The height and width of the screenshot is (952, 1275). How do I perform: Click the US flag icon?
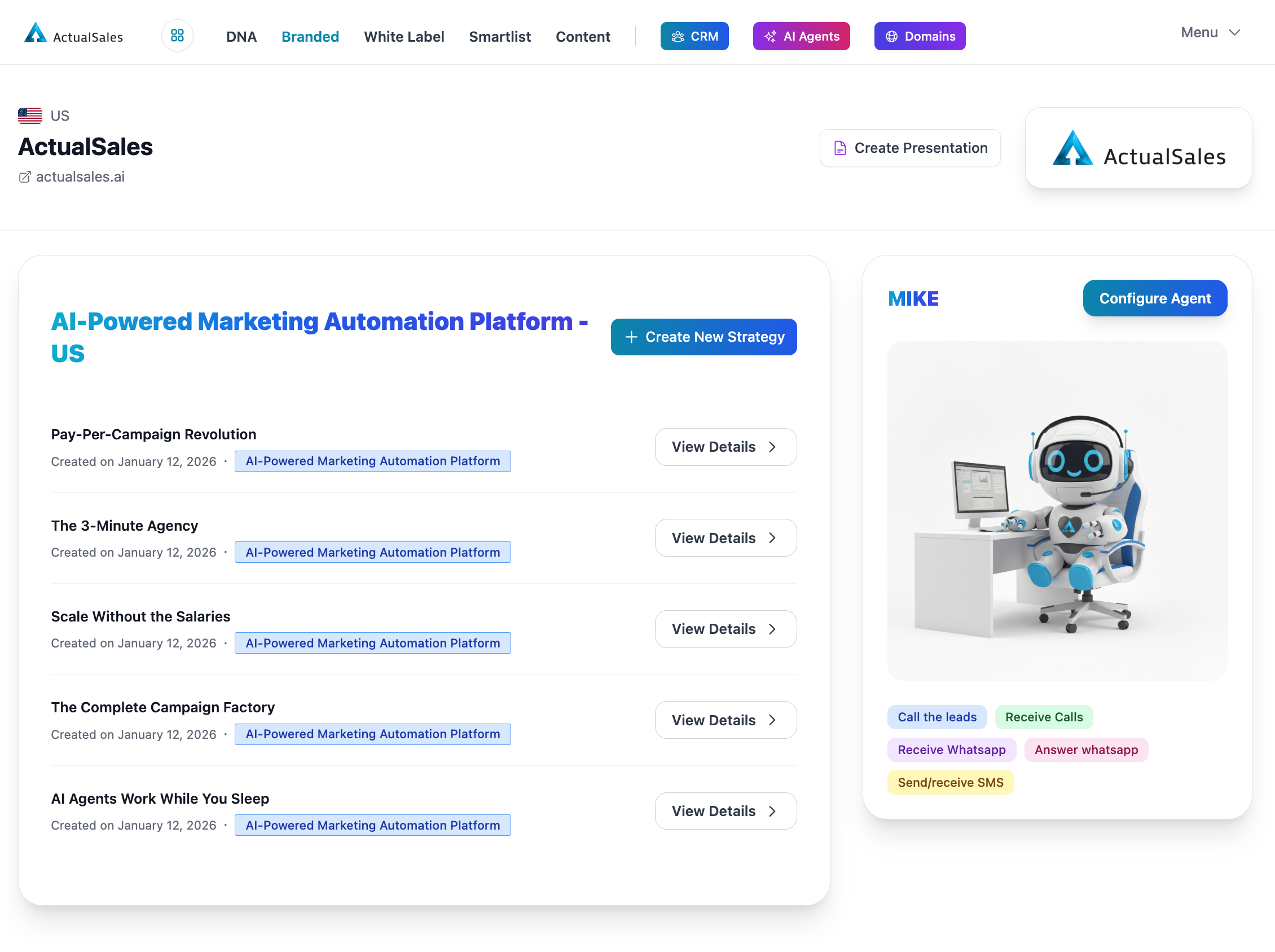pos(30,116)
